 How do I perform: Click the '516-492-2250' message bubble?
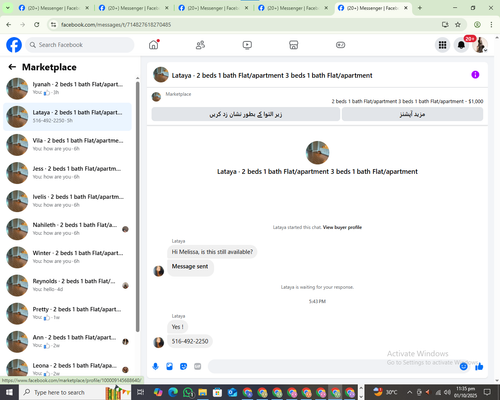[x=190, y=341]
